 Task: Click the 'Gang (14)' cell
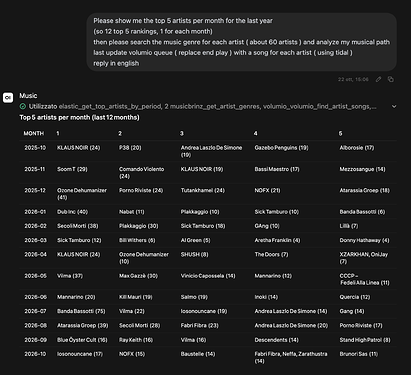(x=352, y=311)
